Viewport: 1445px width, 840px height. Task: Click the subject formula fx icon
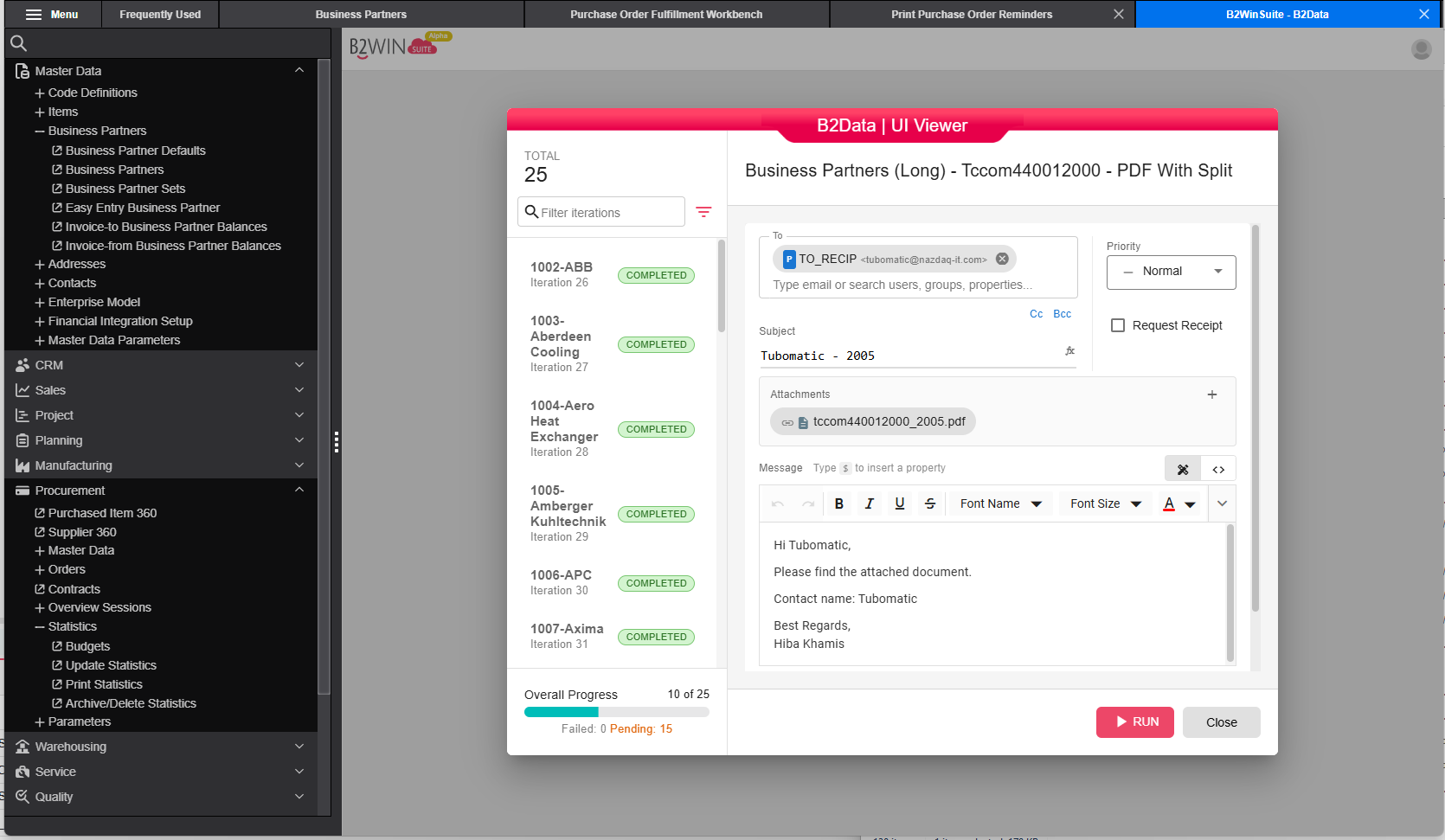pos(1069,351)
